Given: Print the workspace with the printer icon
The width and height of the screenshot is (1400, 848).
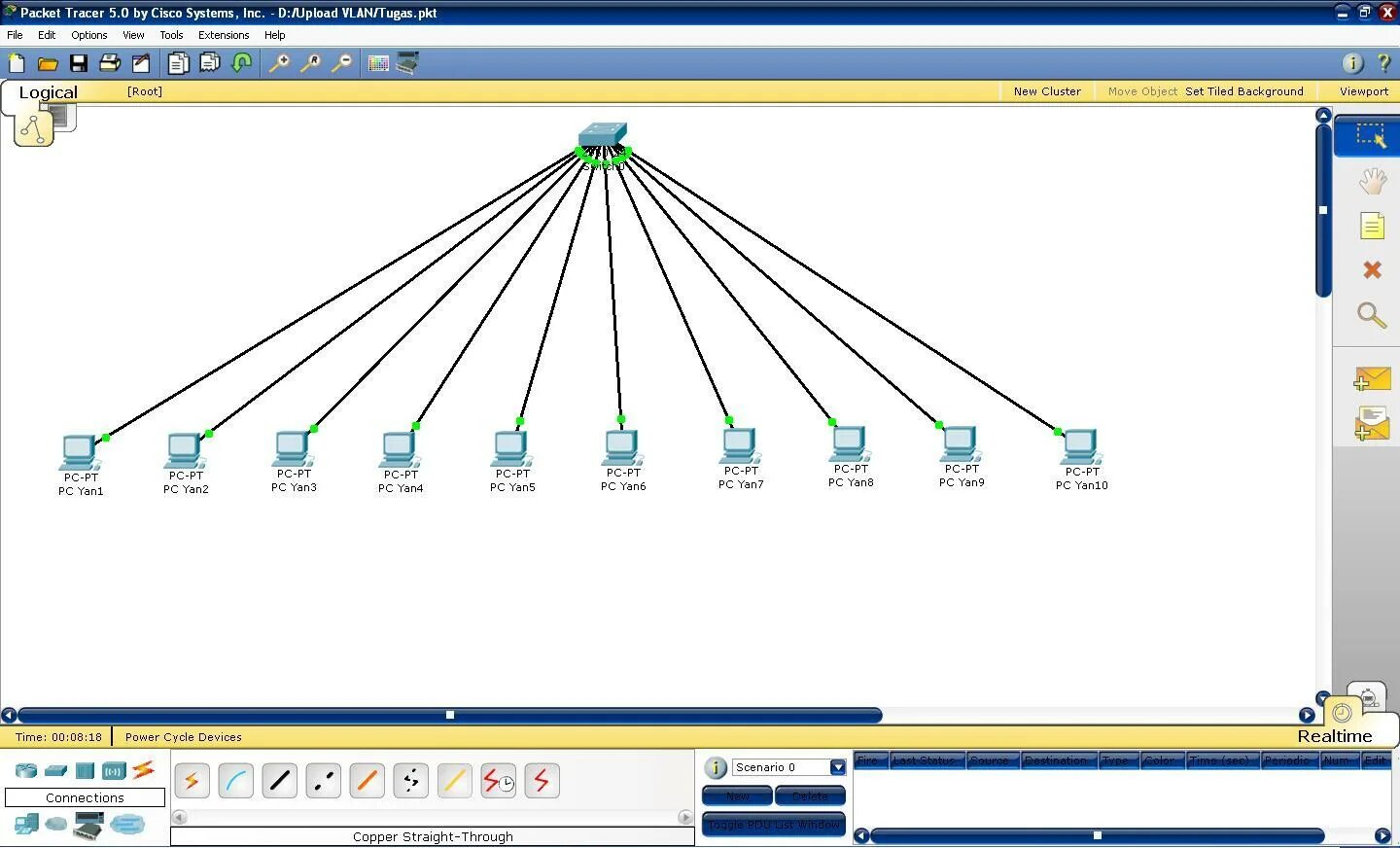Looking at the screenshot, I should 110,63.
